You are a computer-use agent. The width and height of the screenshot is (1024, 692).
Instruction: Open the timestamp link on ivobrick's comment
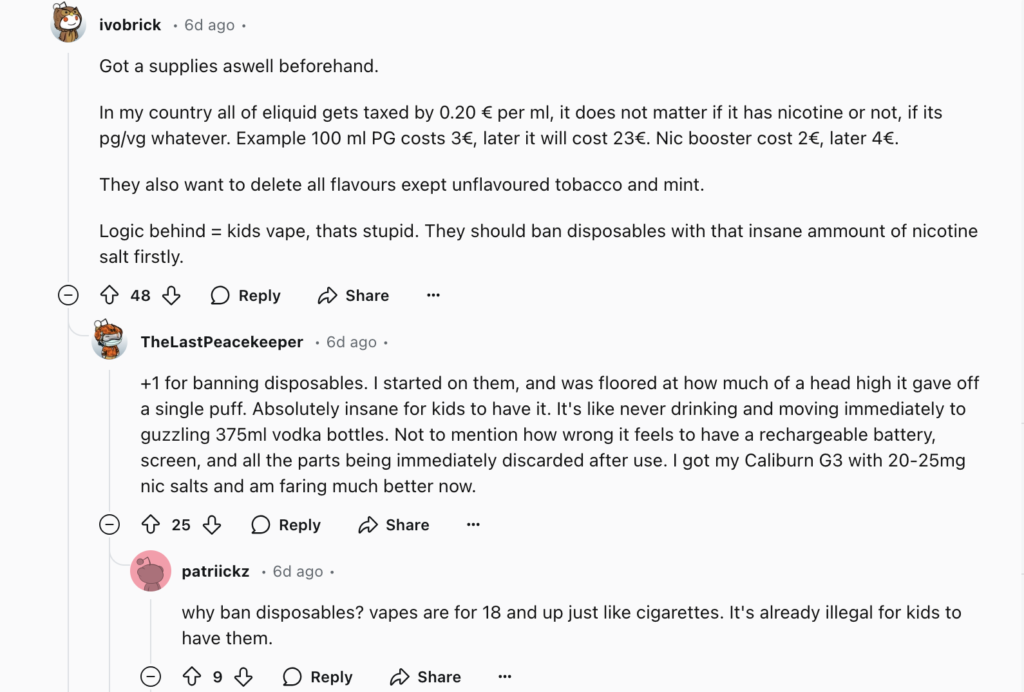(208, 25)
